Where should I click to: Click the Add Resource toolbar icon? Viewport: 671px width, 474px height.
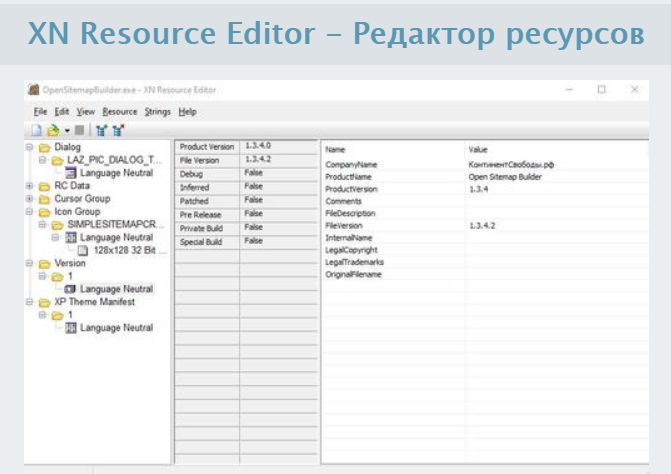point(102,130)
